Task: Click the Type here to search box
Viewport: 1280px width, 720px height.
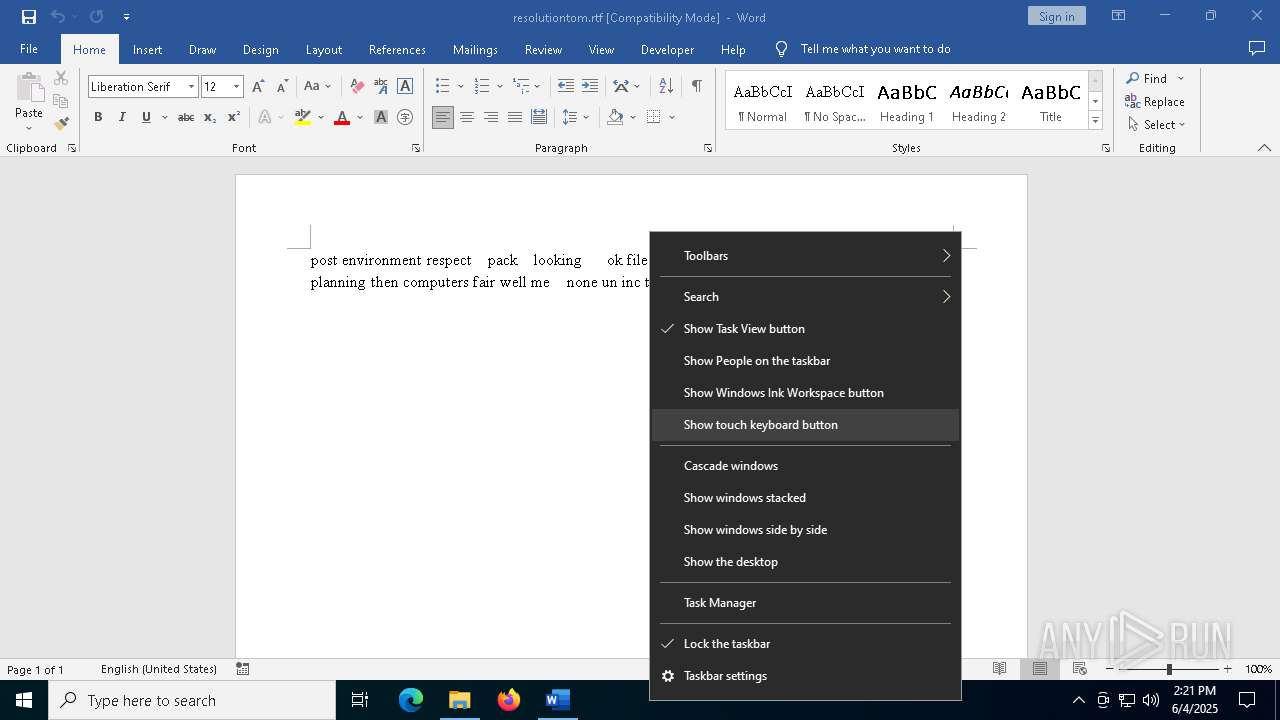Action: [x=192, y=700]
